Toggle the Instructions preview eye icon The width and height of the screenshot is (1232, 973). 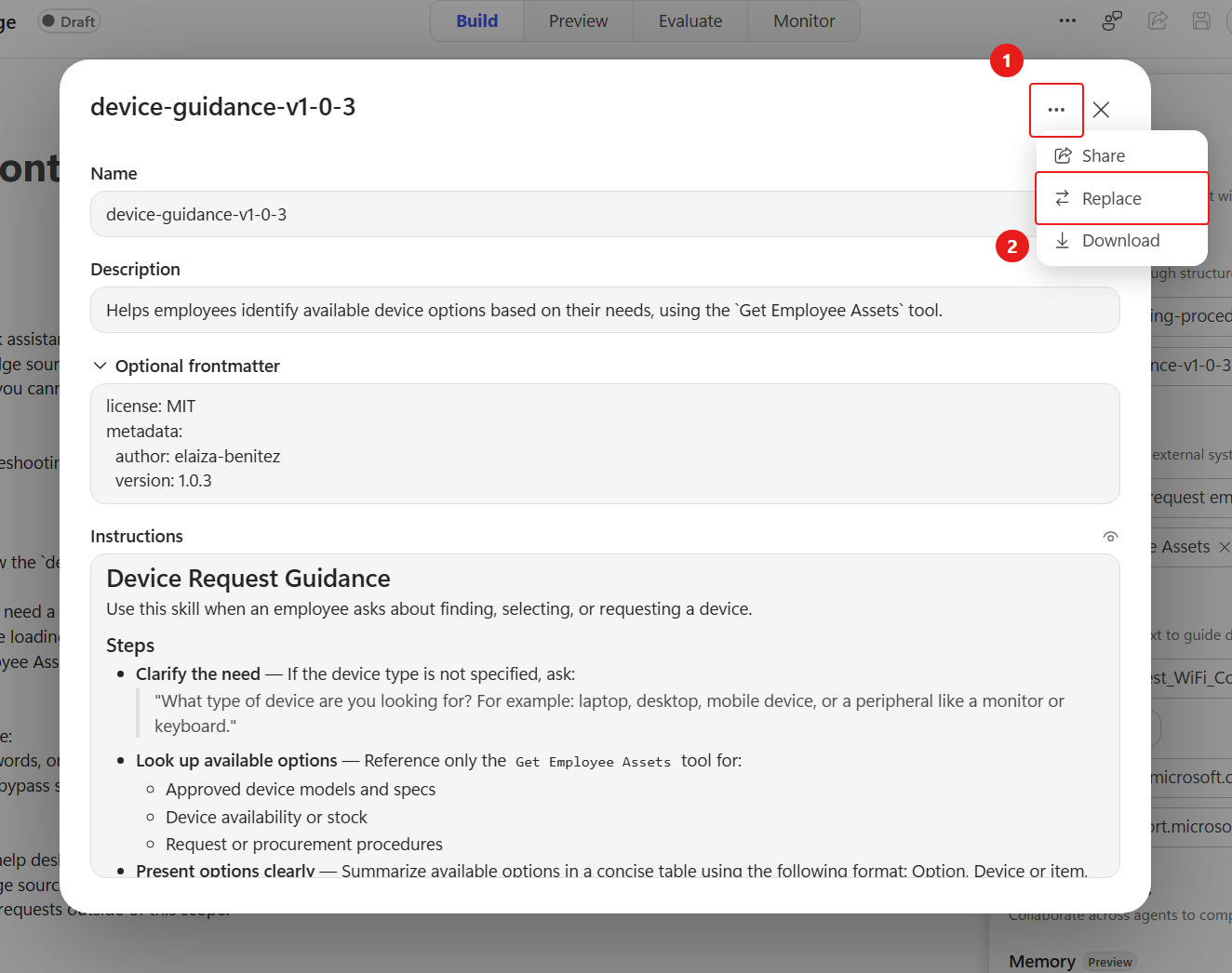click(x=1110, y=537)
